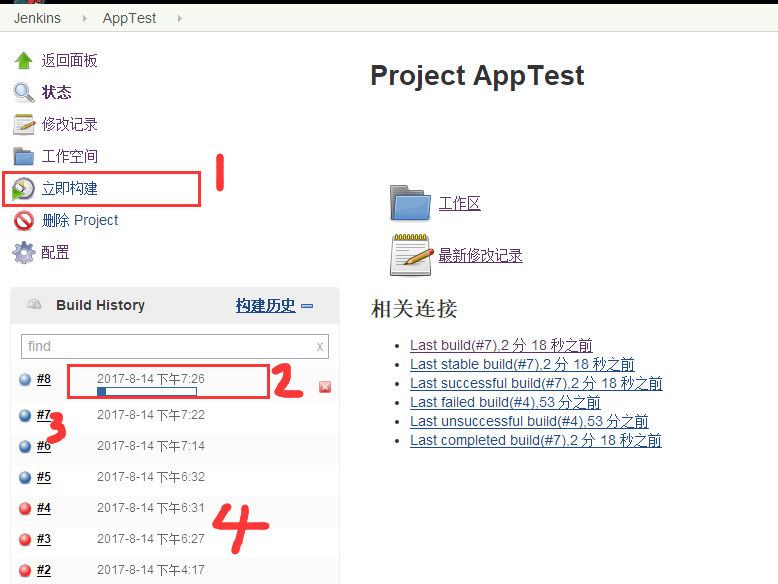Click the blue status ball of build #7

[25, 415]
